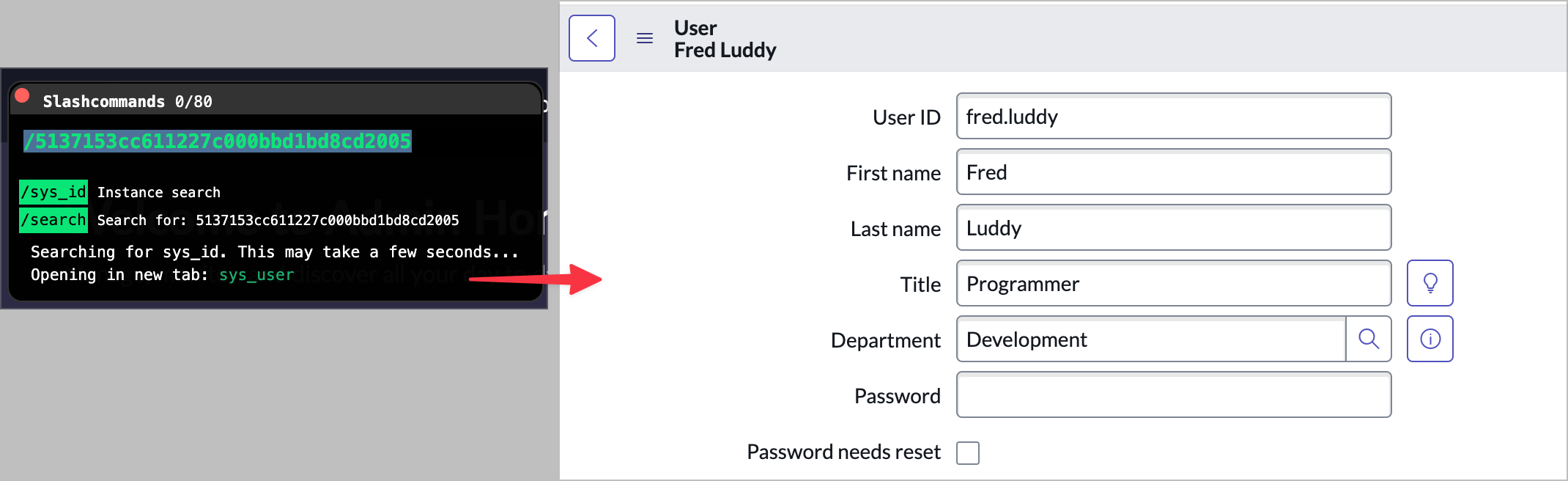Screen dimensions: 1568x481
Task: Edit the User ID field containing fred.luddy
Action: [x=1174, y=116]
